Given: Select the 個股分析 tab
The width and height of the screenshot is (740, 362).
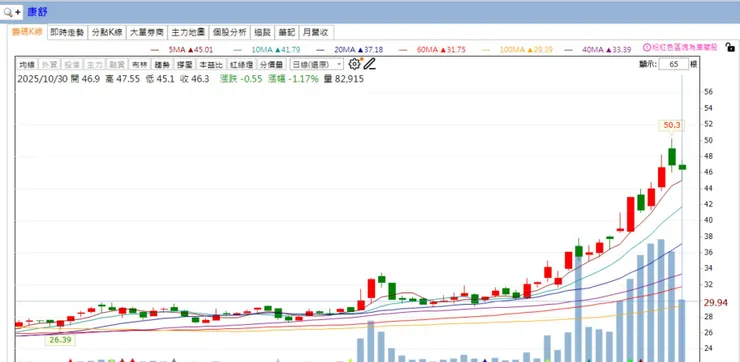Looking at the screenshot, I should point(229,33).
